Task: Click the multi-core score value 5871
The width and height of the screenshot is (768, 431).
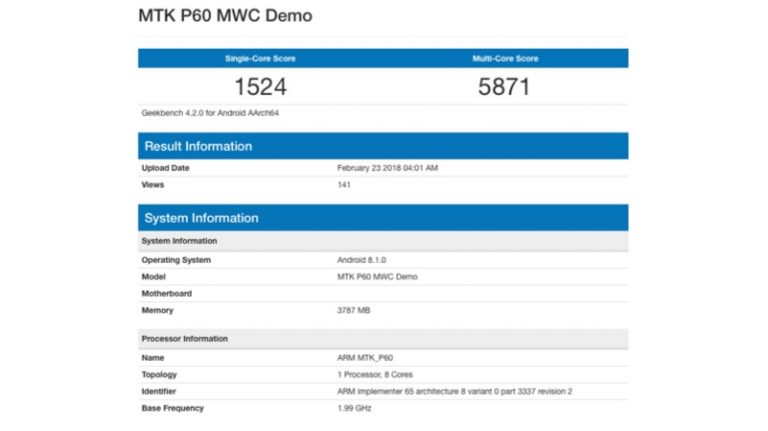Action: (x=505, y=86)
